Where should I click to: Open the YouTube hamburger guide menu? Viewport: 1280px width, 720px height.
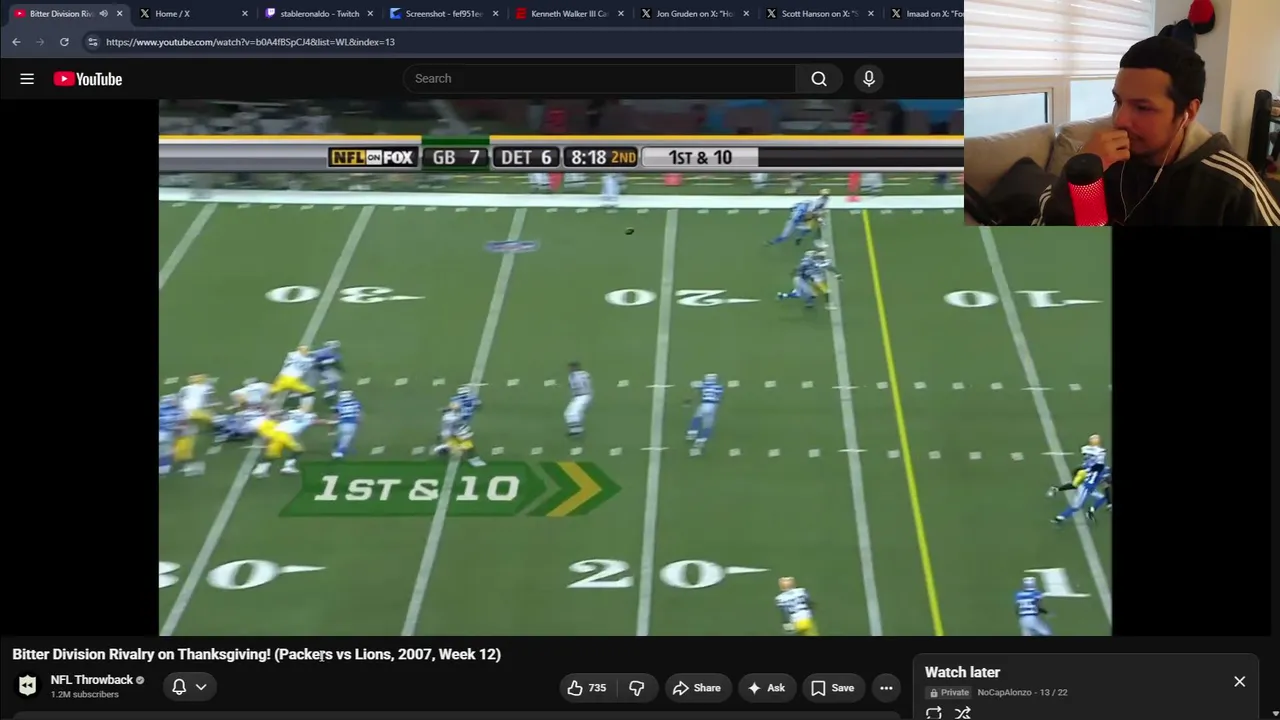27,79
